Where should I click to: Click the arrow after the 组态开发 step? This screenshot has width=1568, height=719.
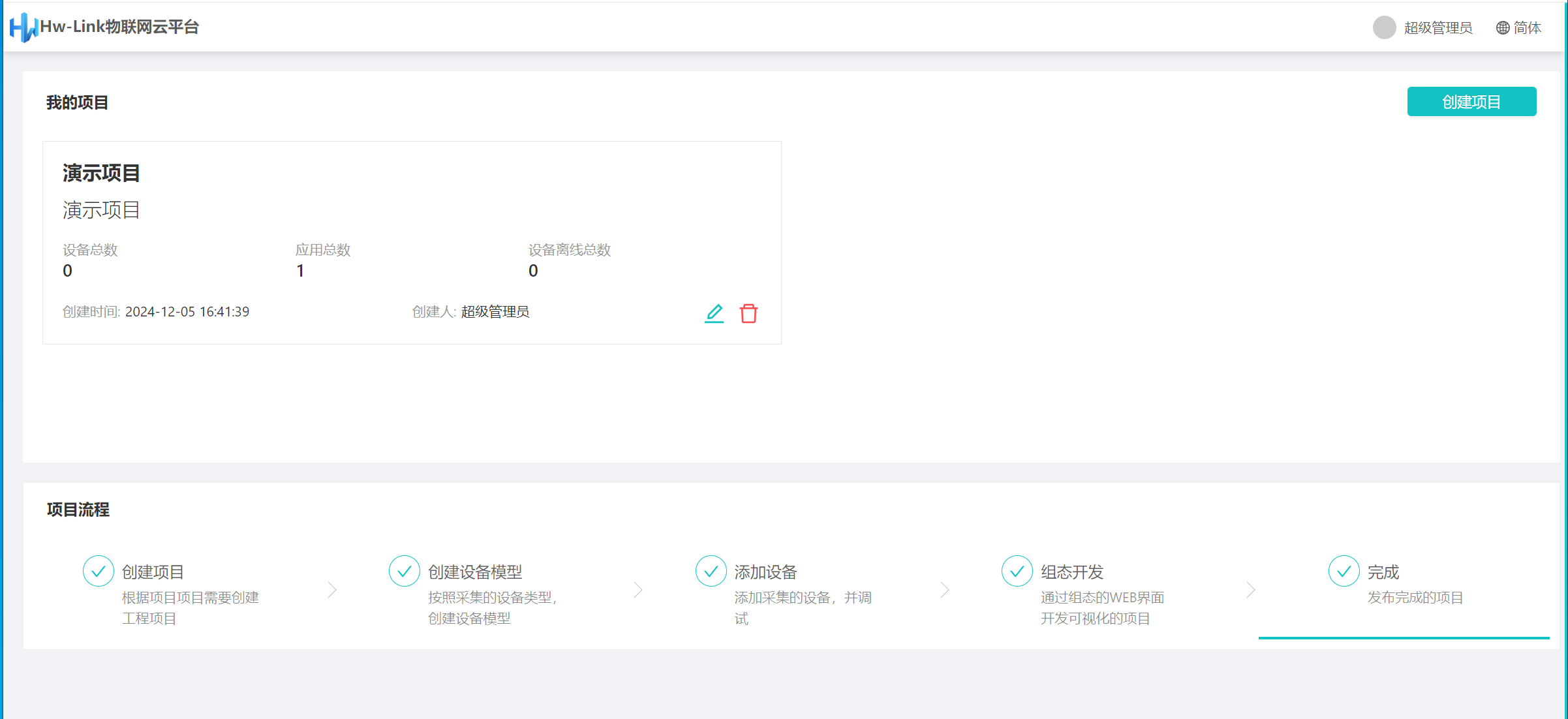tap(1251, 590)
